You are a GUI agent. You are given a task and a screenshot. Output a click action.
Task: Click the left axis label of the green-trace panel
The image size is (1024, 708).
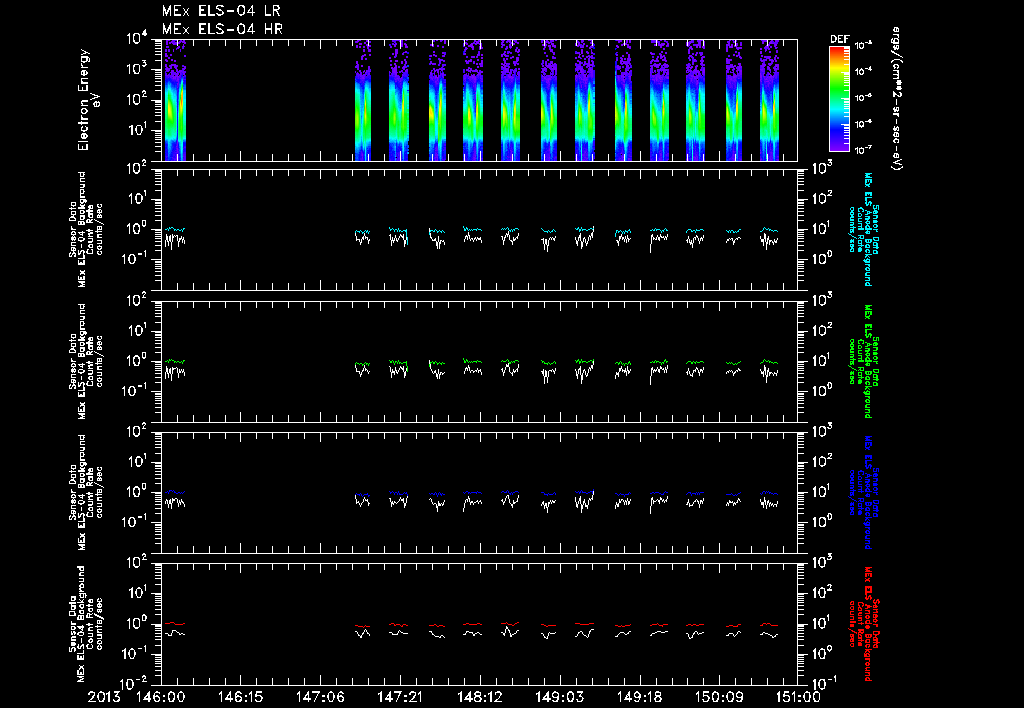click(86, 361)
